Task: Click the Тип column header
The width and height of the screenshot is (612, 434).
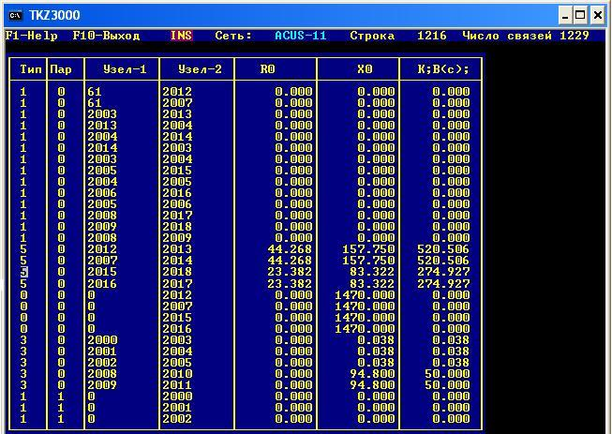Action: coord(30,69)
